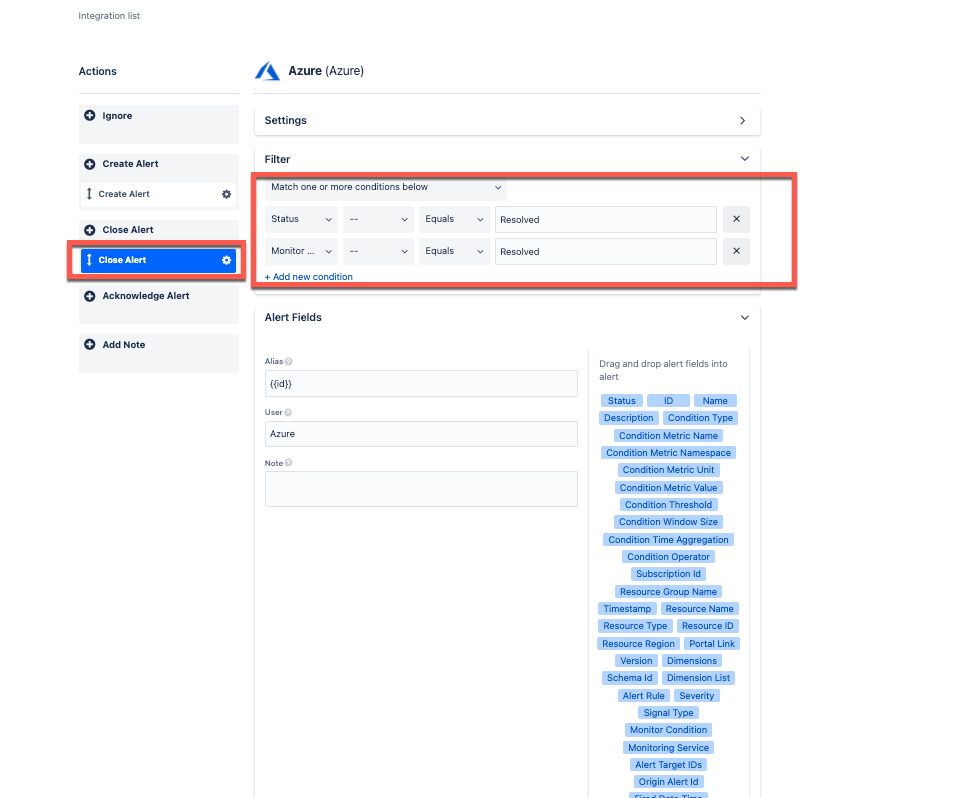Select the Resource Name tag
The width and height of the screenshot is (965, 798).
(700, 609)
